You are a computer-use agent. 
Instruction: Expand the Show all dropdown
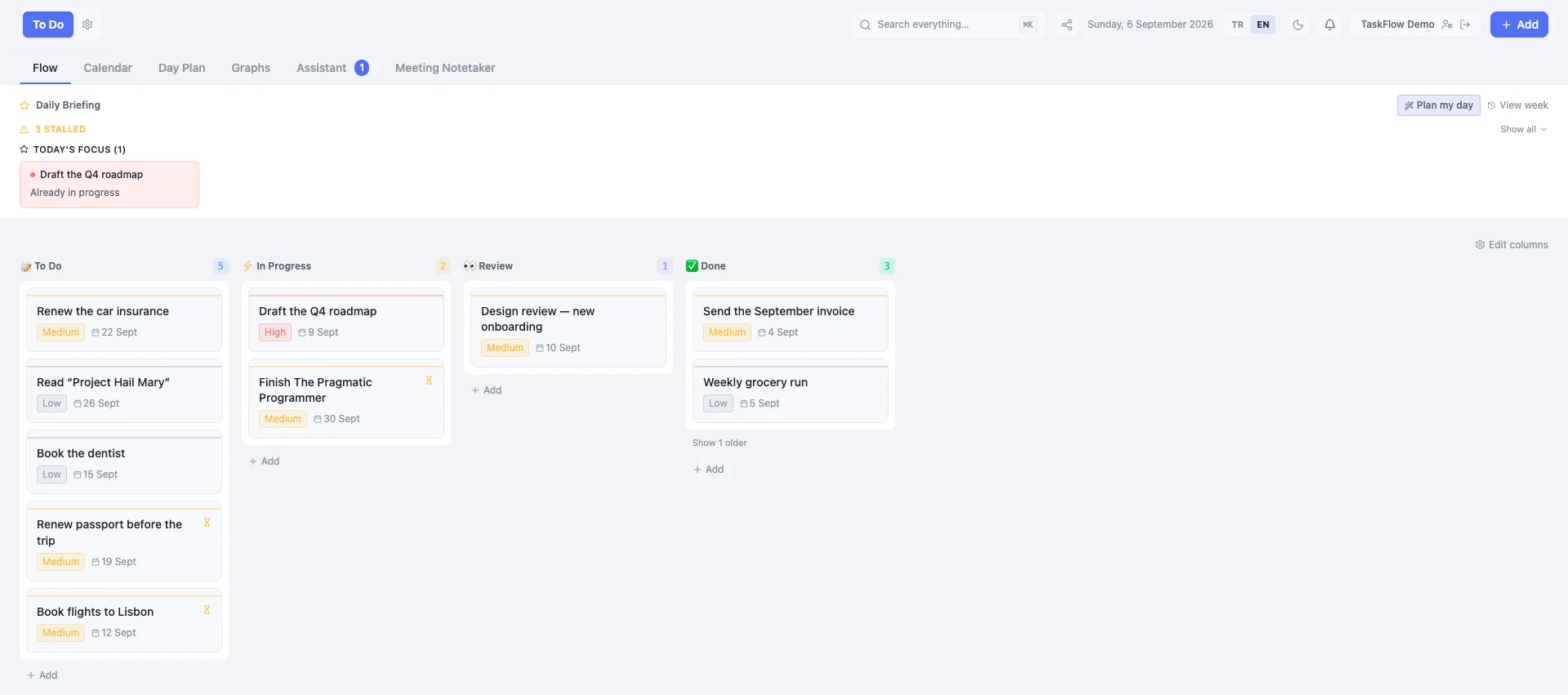(1523, 129)
